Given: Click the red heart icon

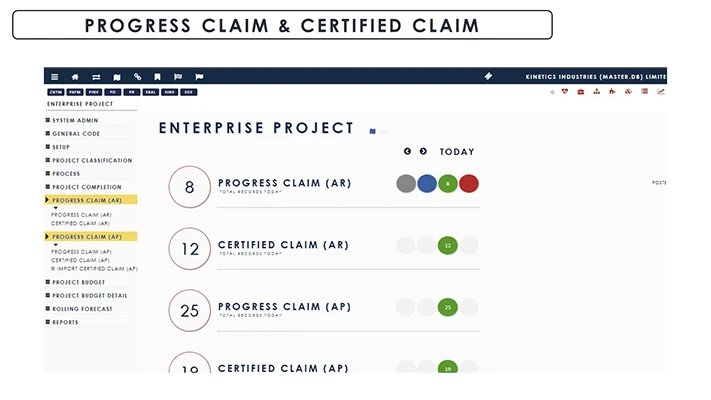Looking at the screenshot, I should point(566,92).
